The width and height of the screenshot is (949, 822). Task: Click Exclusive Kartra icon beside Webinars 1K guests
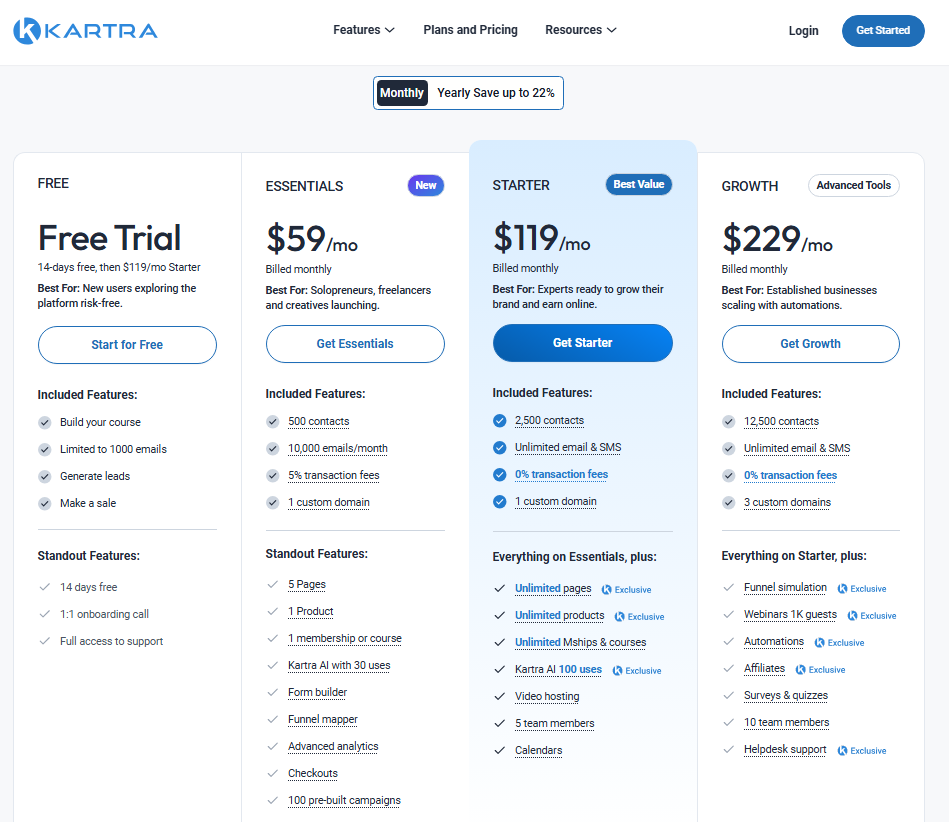(x=852, y=616)
